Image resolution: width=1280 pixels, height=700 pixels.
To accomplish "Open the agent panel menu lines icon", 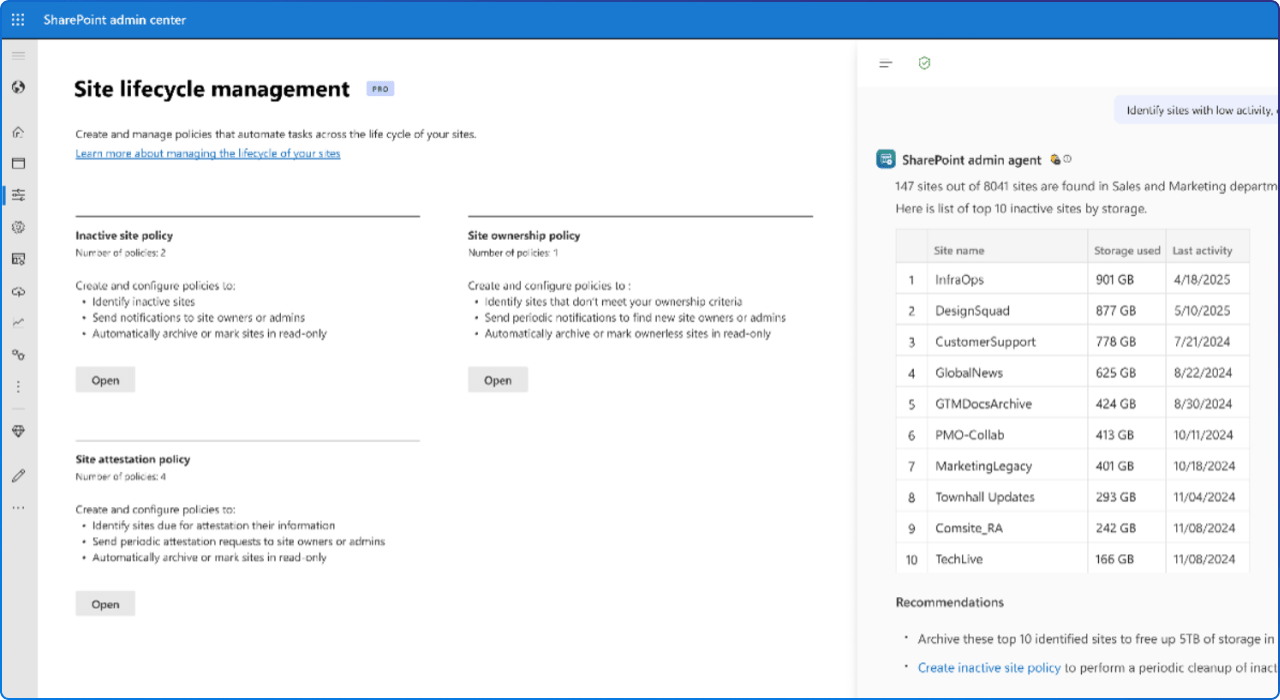I will pyautogui.click(x=886, y=64).
